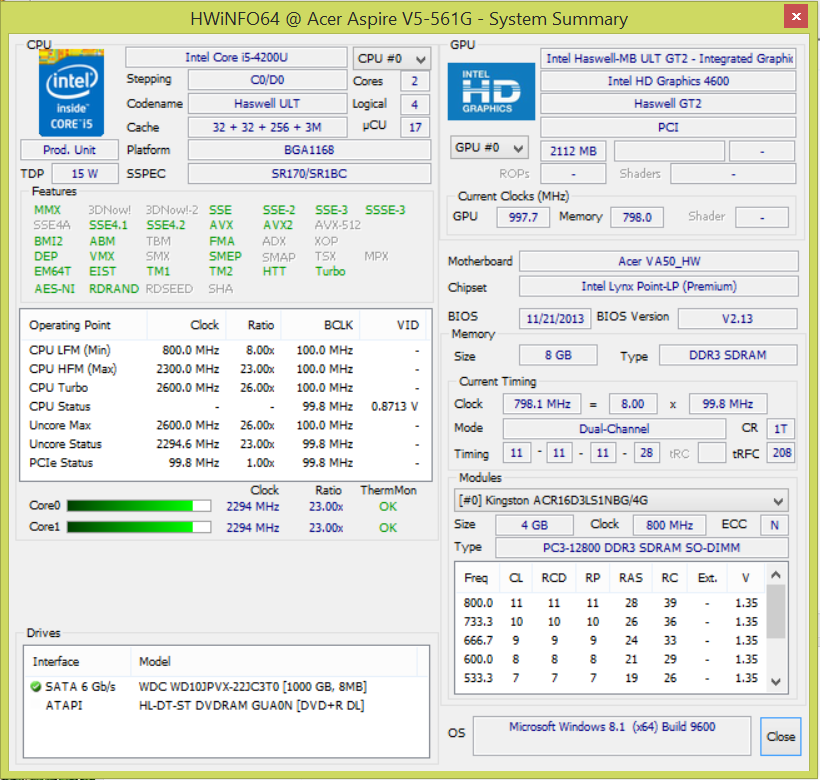Click the TDP field 15 W
The height and width of the screenshot is (780, 820).
(x=85, y=174)
